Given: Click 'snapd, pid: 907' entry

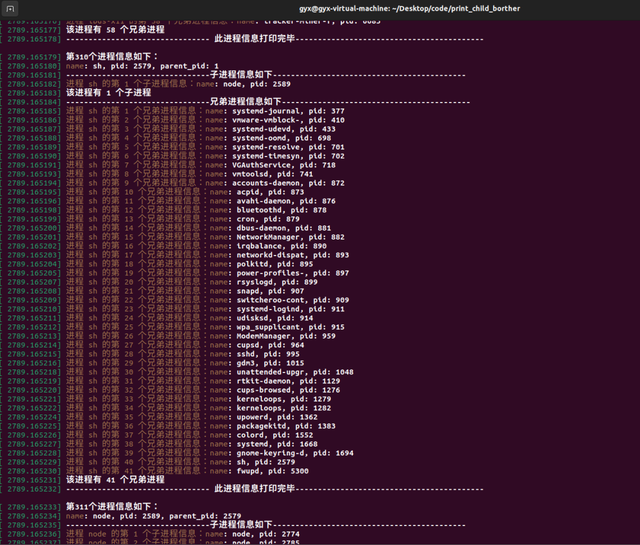Looking at the screenshot, I should (x=270, y=291).
